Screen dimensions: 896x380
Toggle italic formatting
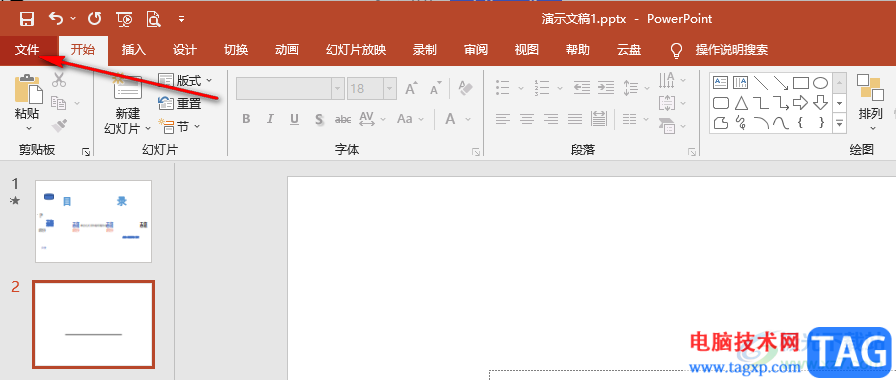tap(270, 119)
